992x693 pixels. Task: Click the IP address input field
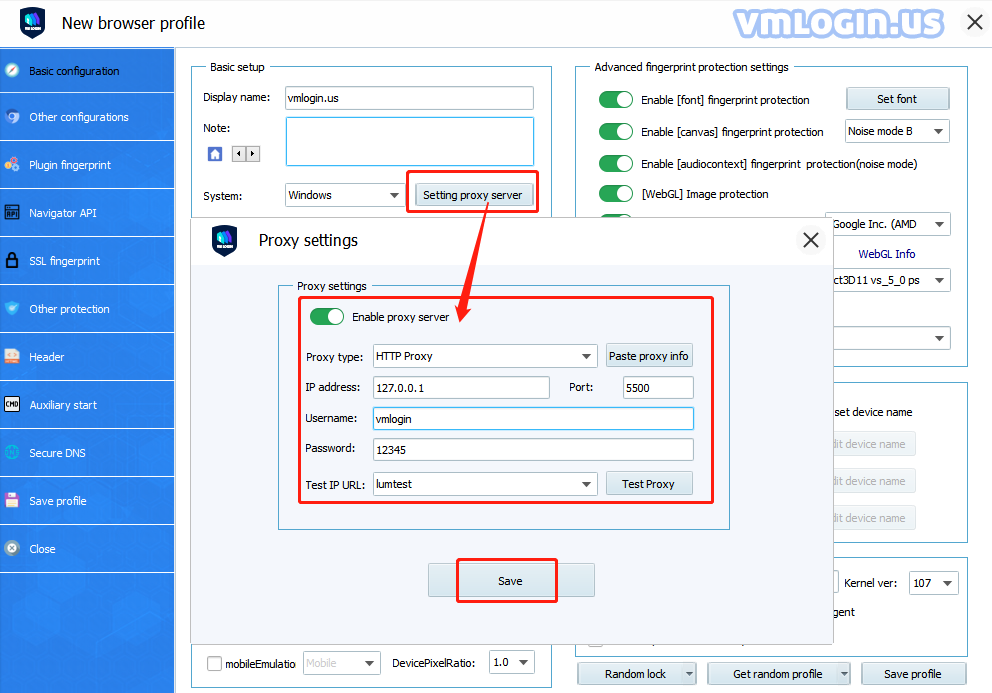pyautogui.click(x=461, y=387)
